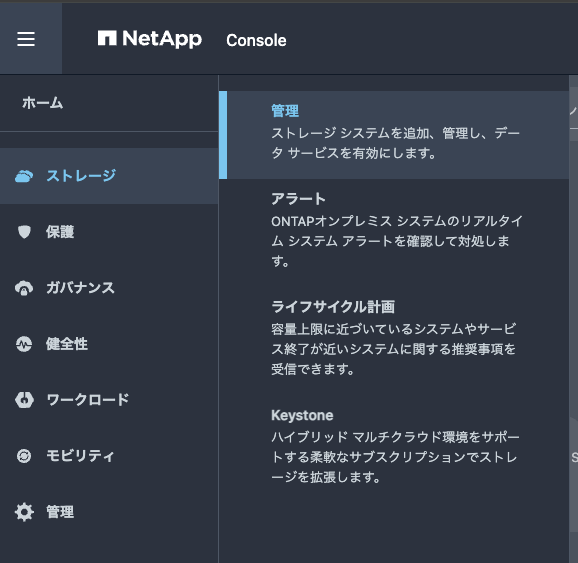The width and height of the screenshot is (578, 563).
Task: Click the ハイブリッド マルチクラウド description text
Action: [x=395, y=457]
